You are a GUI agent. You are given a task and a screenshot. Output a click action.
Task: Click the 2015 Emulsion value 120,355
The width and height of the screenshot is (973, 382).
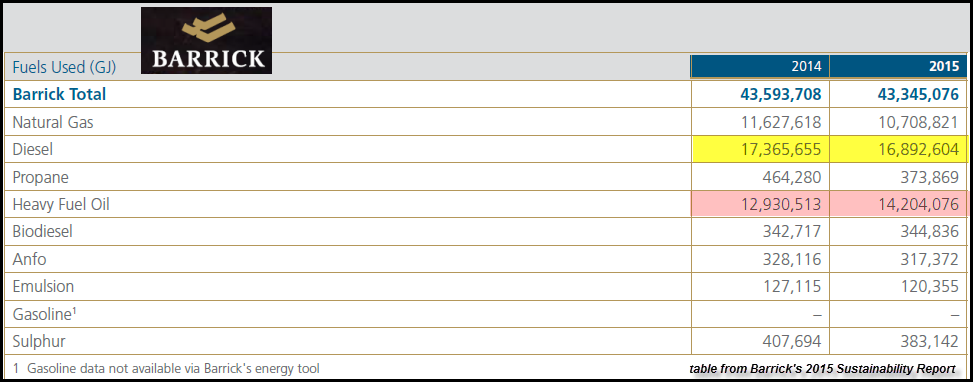(929, 286)
